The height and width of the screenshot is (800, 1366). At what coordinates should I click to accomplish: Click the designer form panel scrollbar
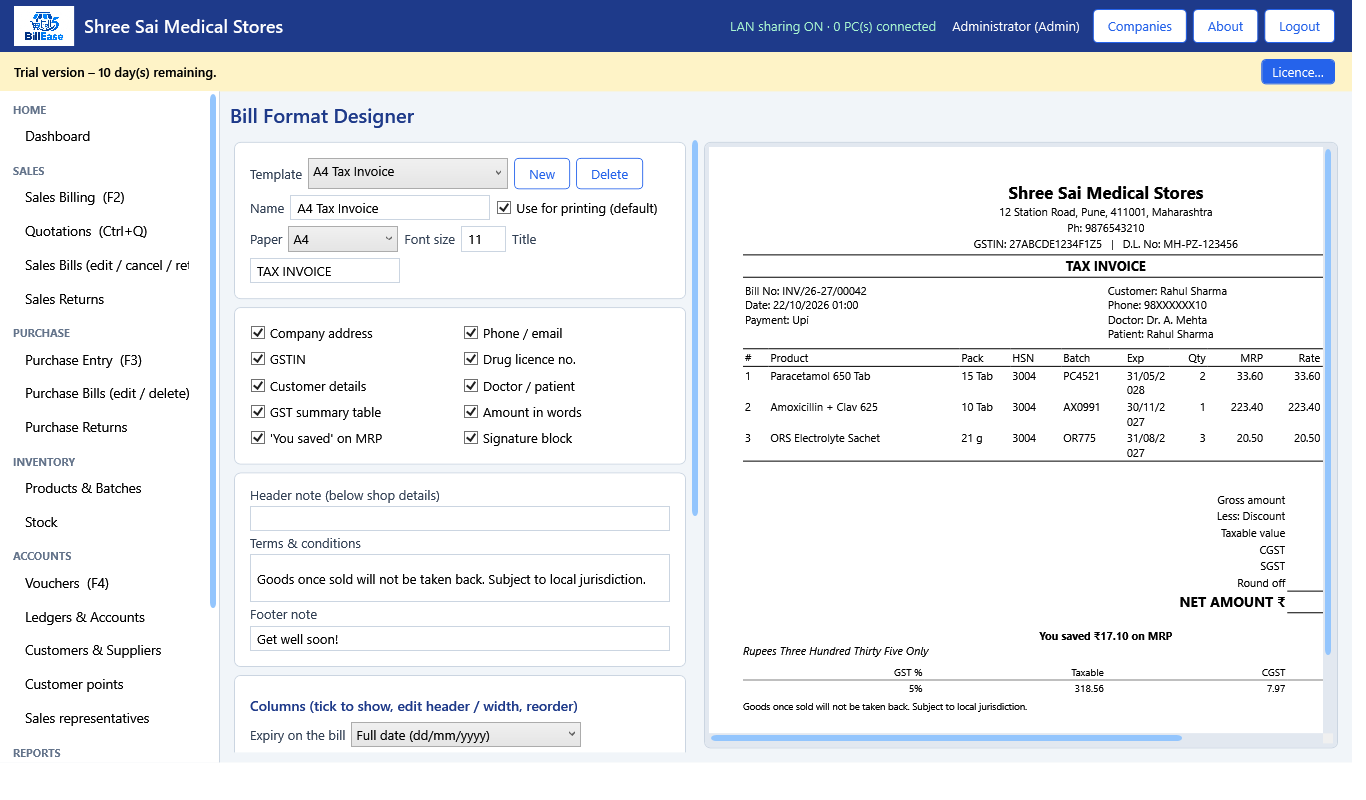(x=695, y=328)
